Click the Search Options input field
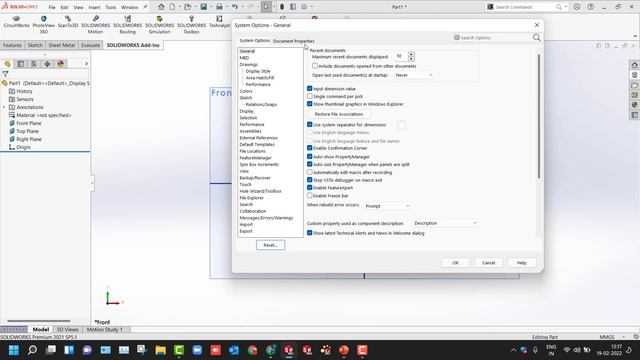The image size is (640, 360). coord(493,38)
